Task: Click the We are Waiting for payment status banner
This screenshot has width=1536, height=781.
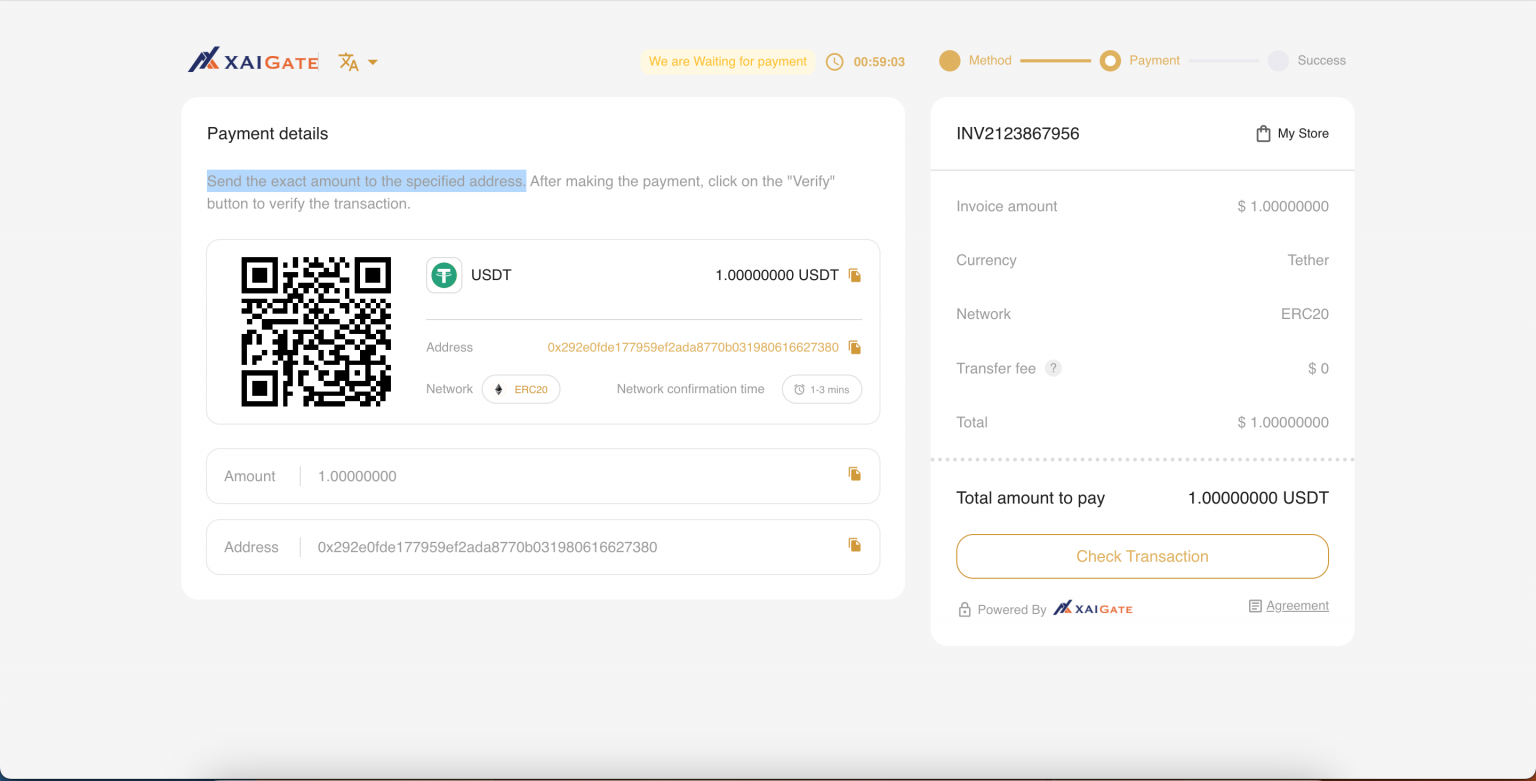Action: 727,61
